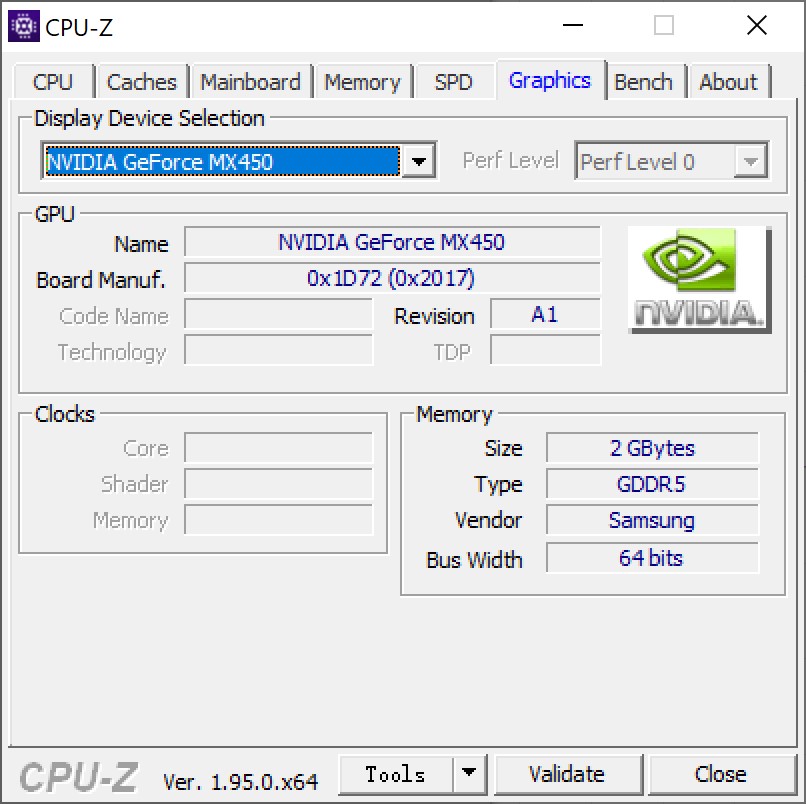The height and width of the screenshot is (804, 806).
Task: Click the Tools button
Action: coord(396,774)
